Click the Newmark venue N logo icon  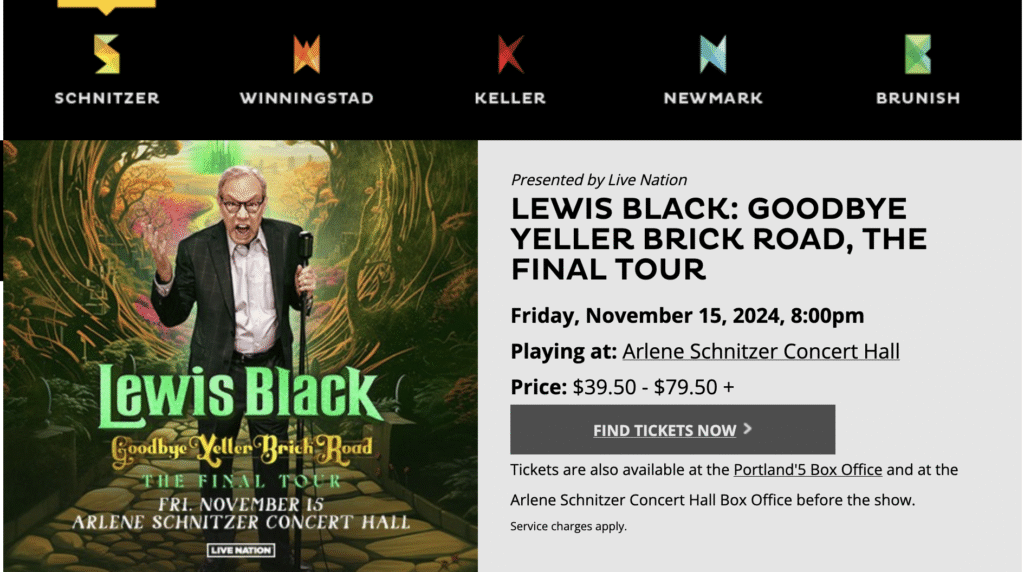[713, 54]
